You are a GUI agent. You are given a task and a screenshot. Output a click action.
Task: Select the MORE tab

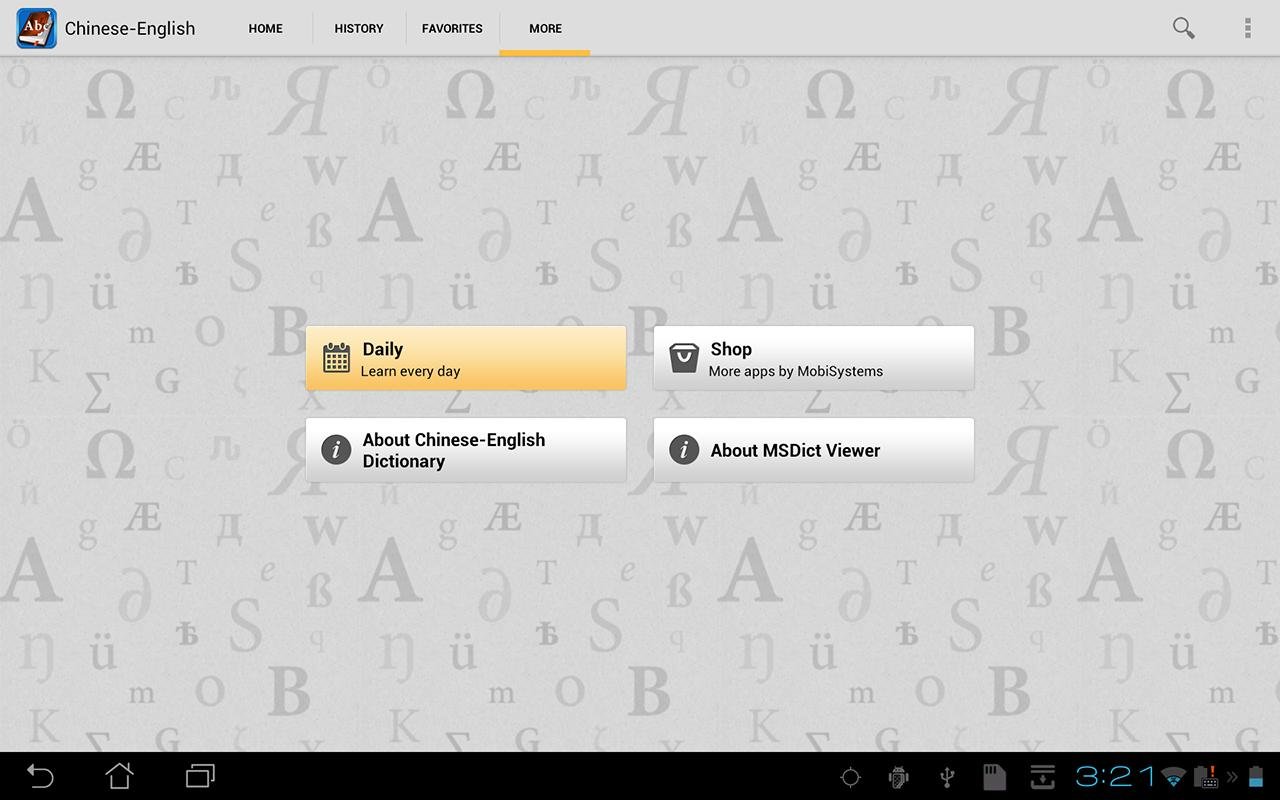click(x=545, y=28)
